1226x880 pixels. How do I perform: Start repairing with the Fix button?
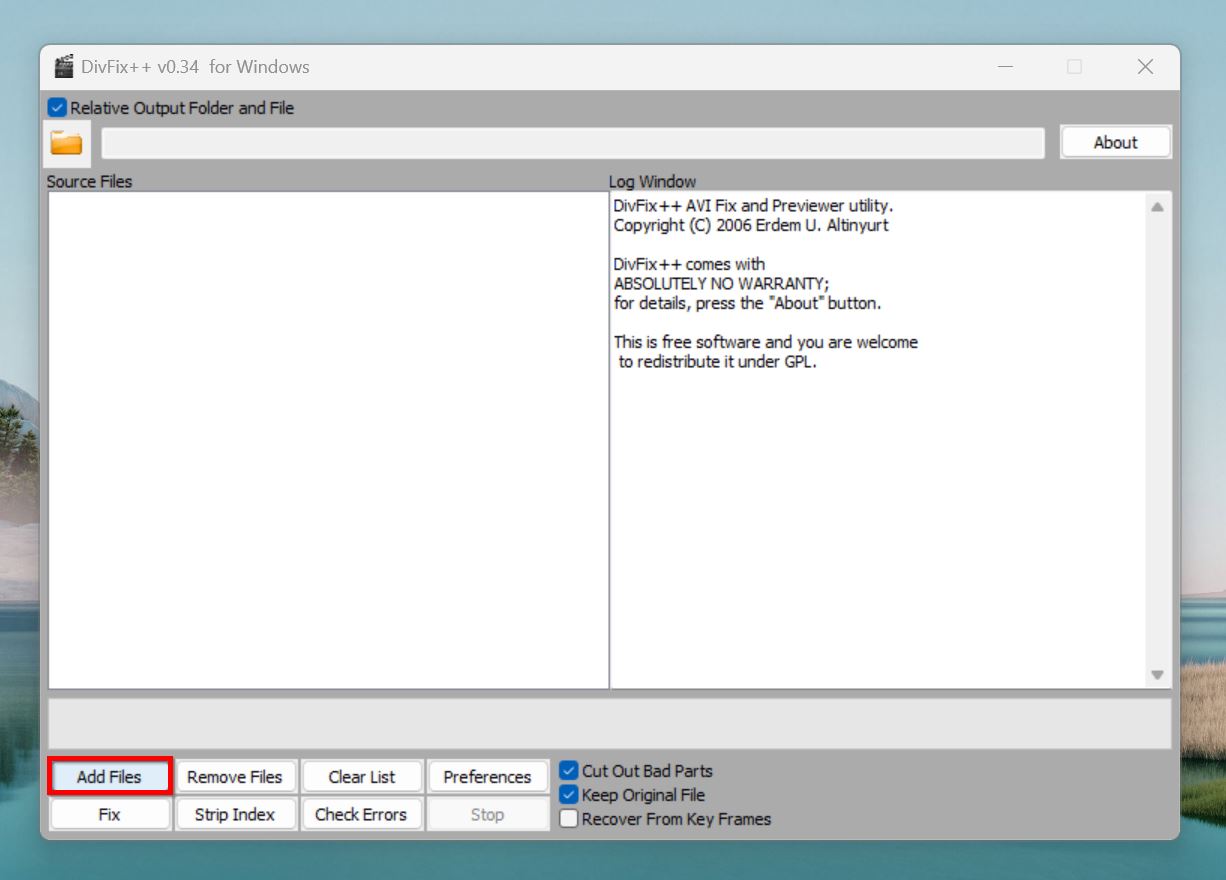pyautogui.click(x=109, y=814)
